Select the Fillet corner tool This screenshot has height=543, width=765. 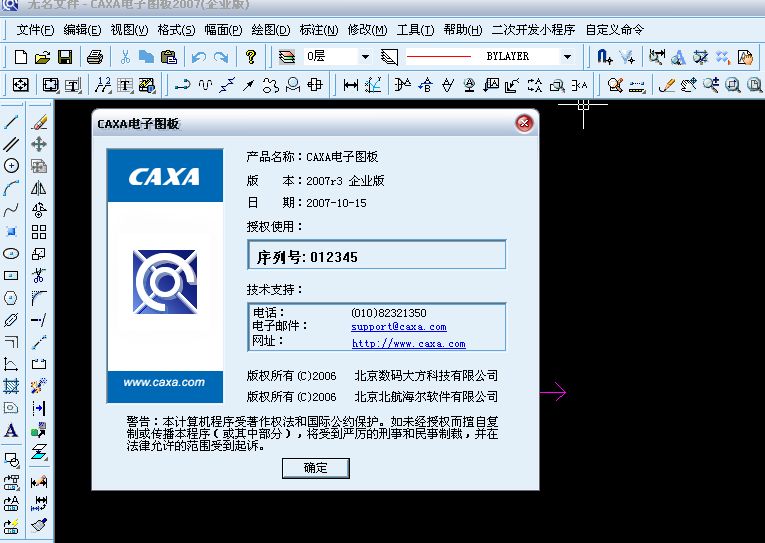click(x=39, y=298)
